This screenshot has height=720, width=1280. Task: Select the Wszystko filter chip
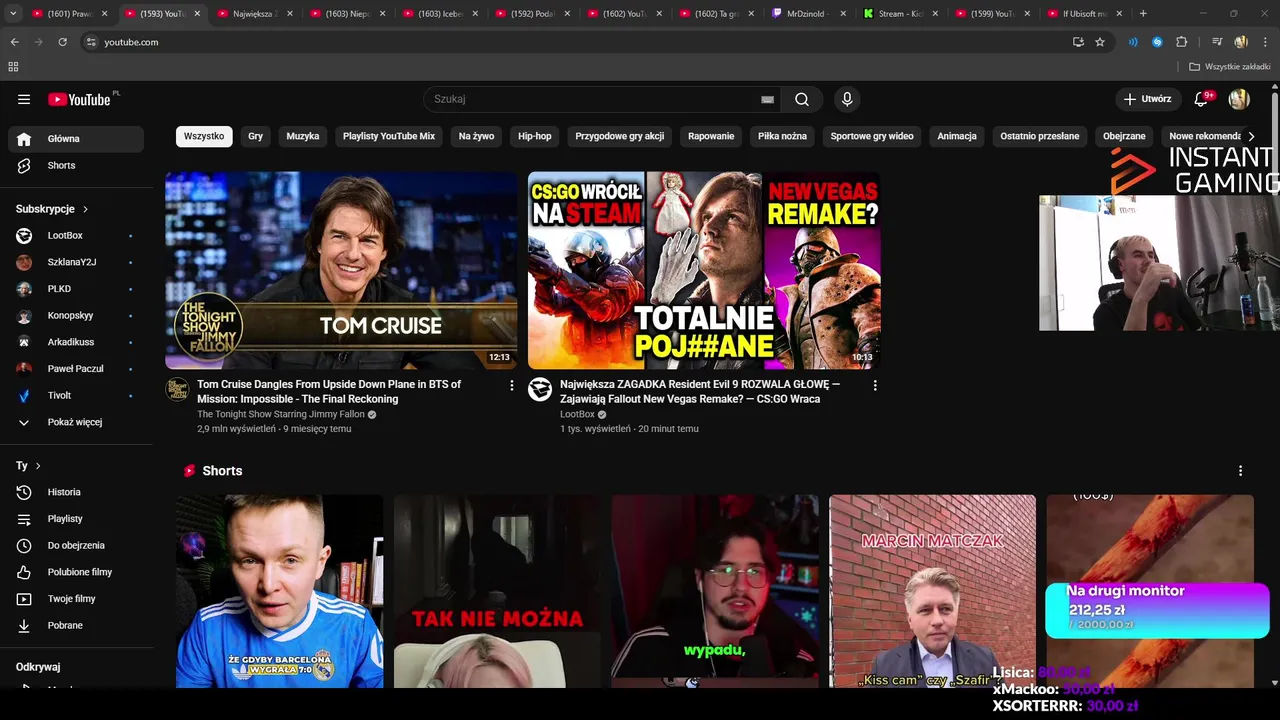tap(204, 136)
